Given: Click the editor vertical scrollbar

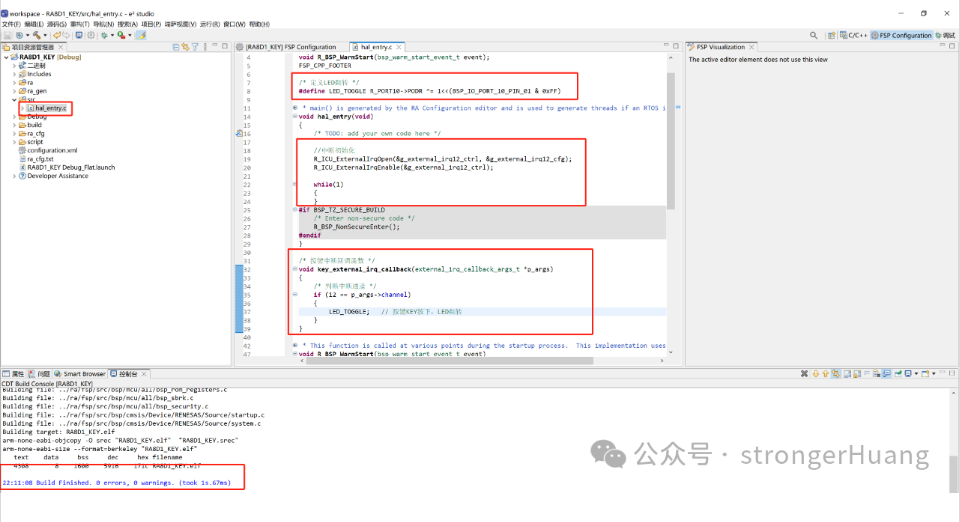Looking at the screenshot, I should coord(670,141).
